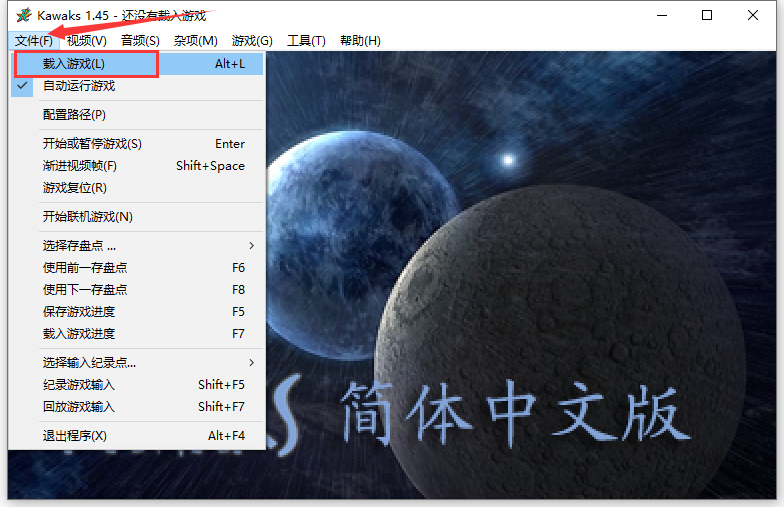
Task: Maximize the Kawaks window
Action: [x=707, y=15]
